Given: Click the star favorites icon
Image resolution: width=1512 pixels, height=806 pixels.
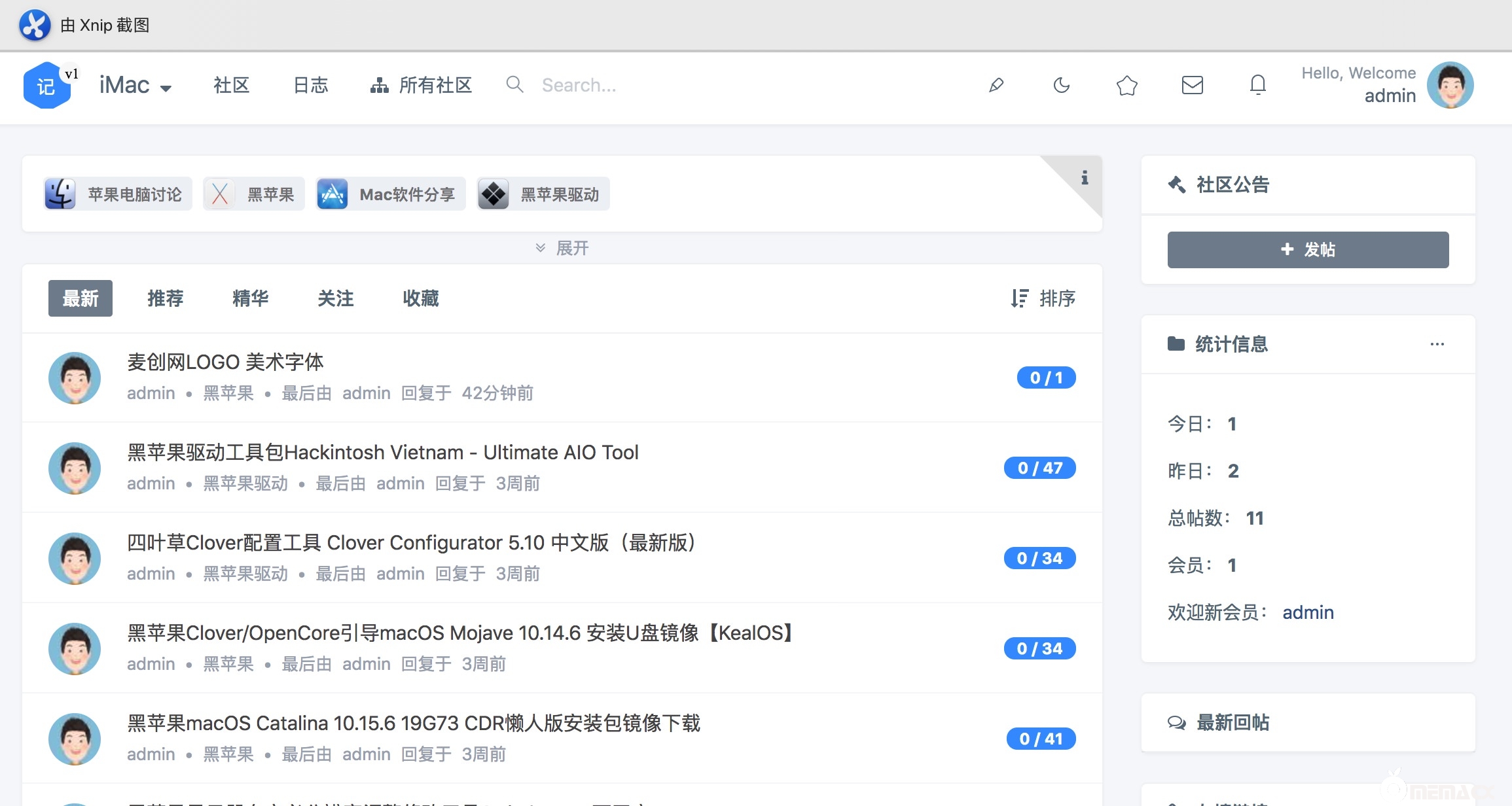Looking at the screenshot, I should (1126, 85).
